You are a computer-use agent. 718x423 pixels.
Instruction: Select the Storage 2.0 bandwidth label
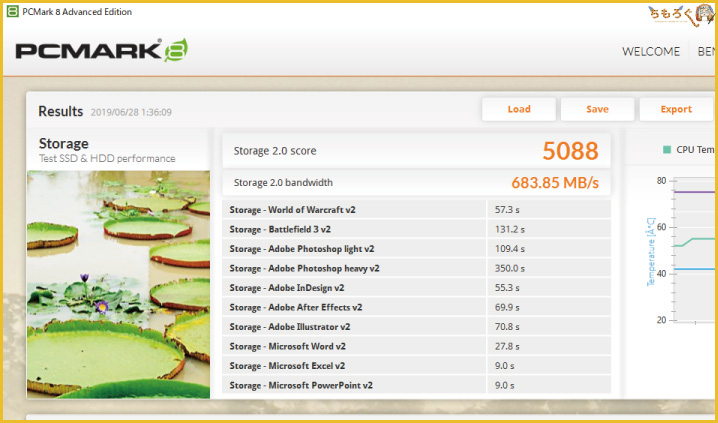point(283,183)
